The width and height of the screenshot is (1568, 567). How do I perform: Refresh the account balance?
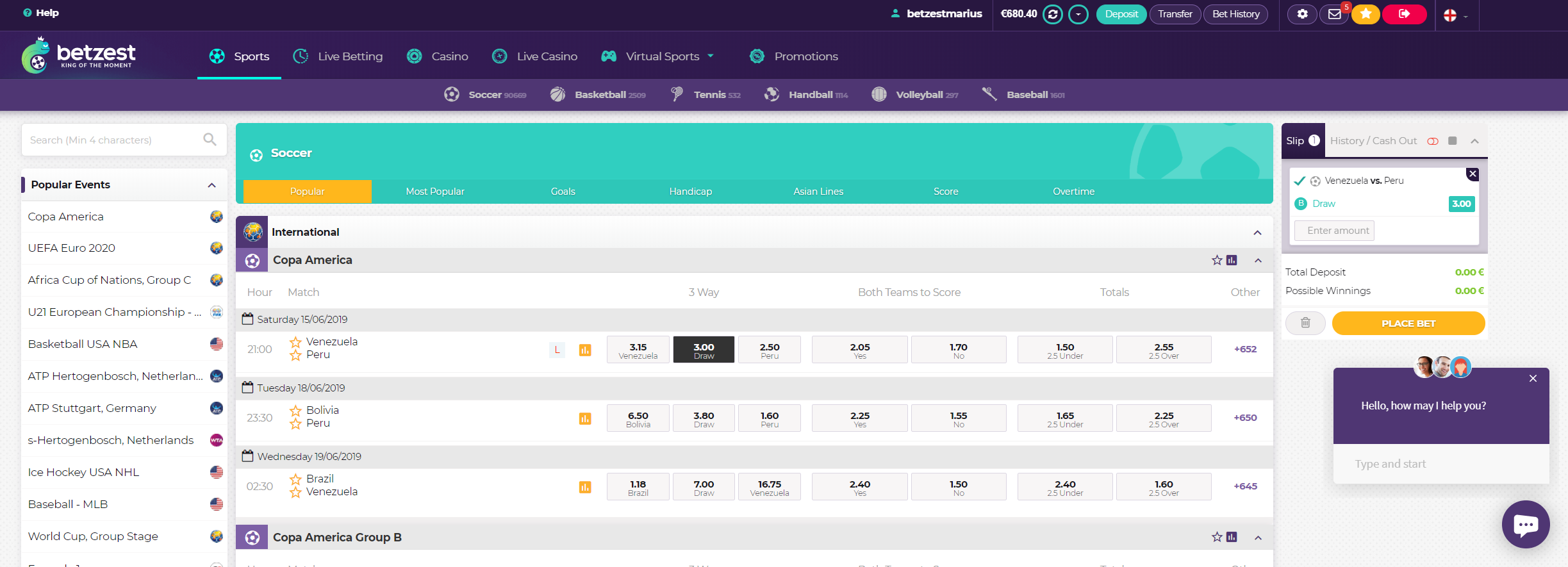pos(1052,14)
